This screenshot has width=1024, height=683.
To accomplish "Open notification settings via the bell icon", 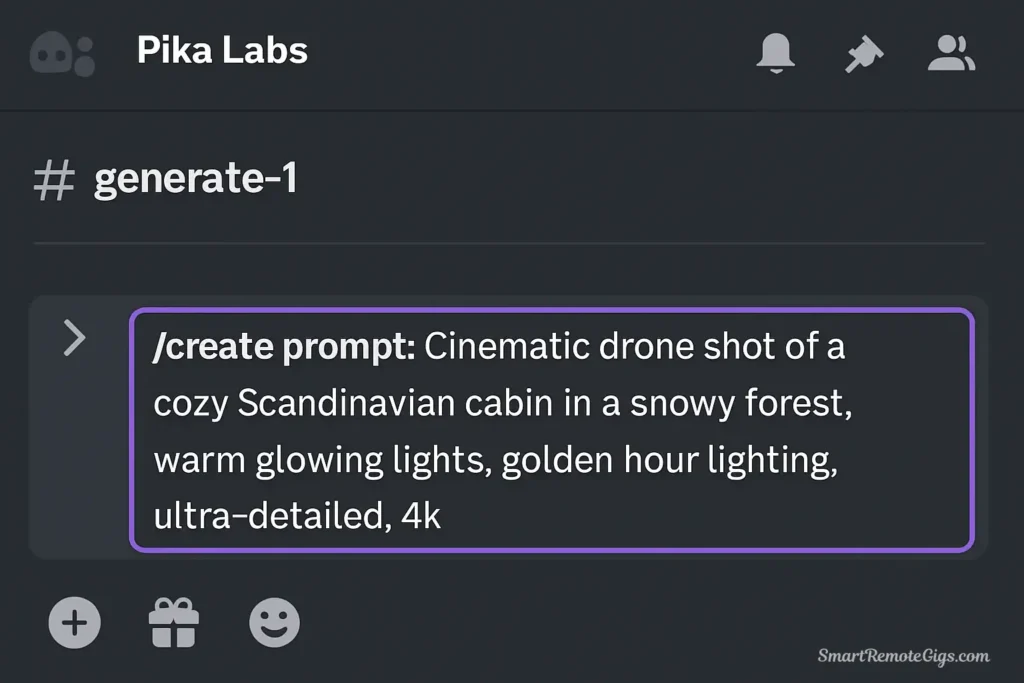I will click(x=776, y=54).
